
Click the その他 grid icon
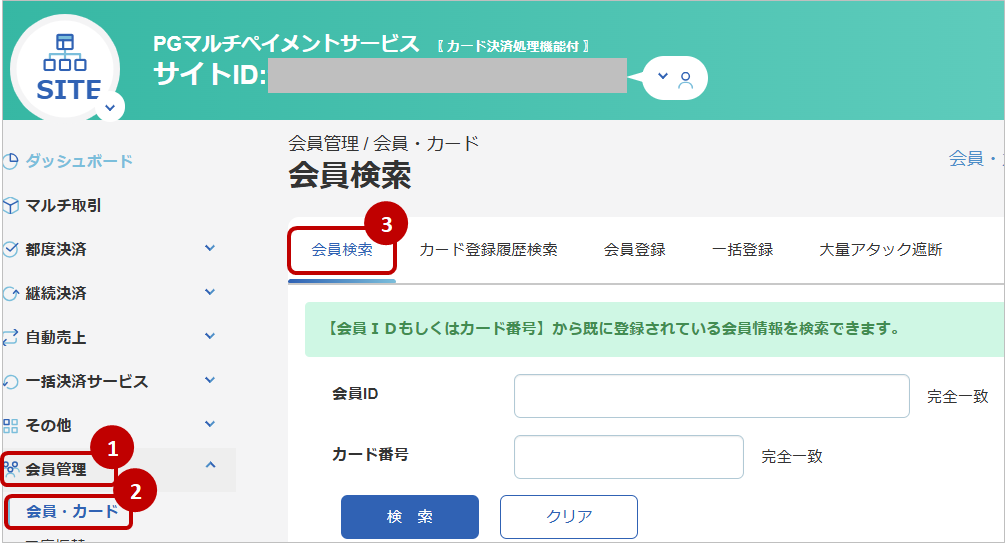(x=10, y=426)
